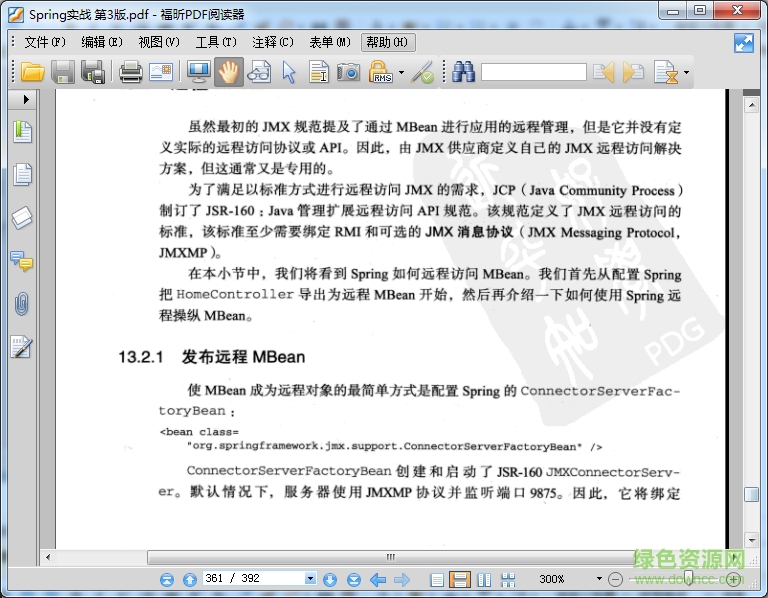This screenshot has height=598, width=768.
Task: Click the binoculars search icon
Action: [x=463, y=72]
